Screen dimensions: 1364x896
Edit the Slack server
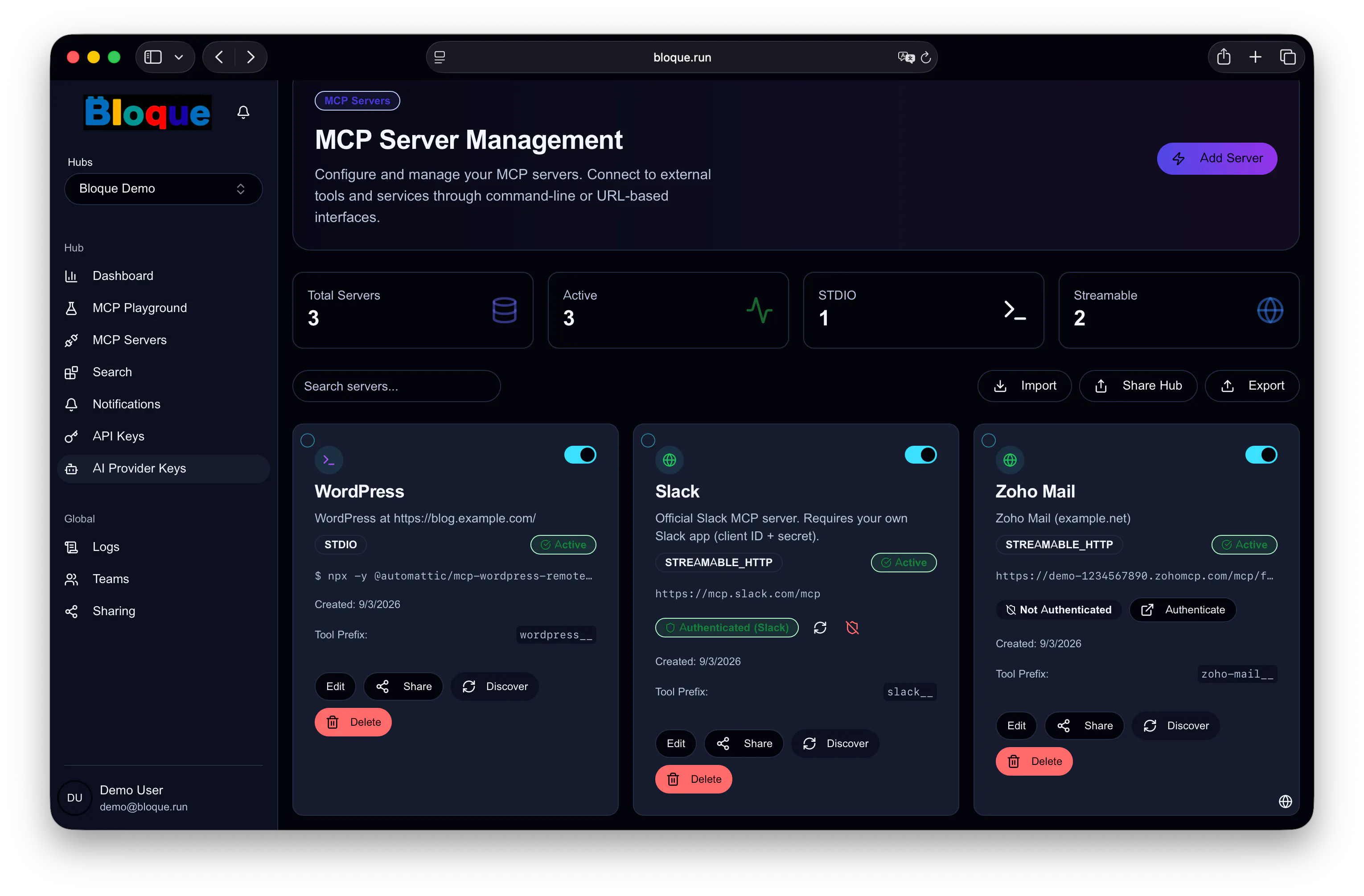coord(676,744)
